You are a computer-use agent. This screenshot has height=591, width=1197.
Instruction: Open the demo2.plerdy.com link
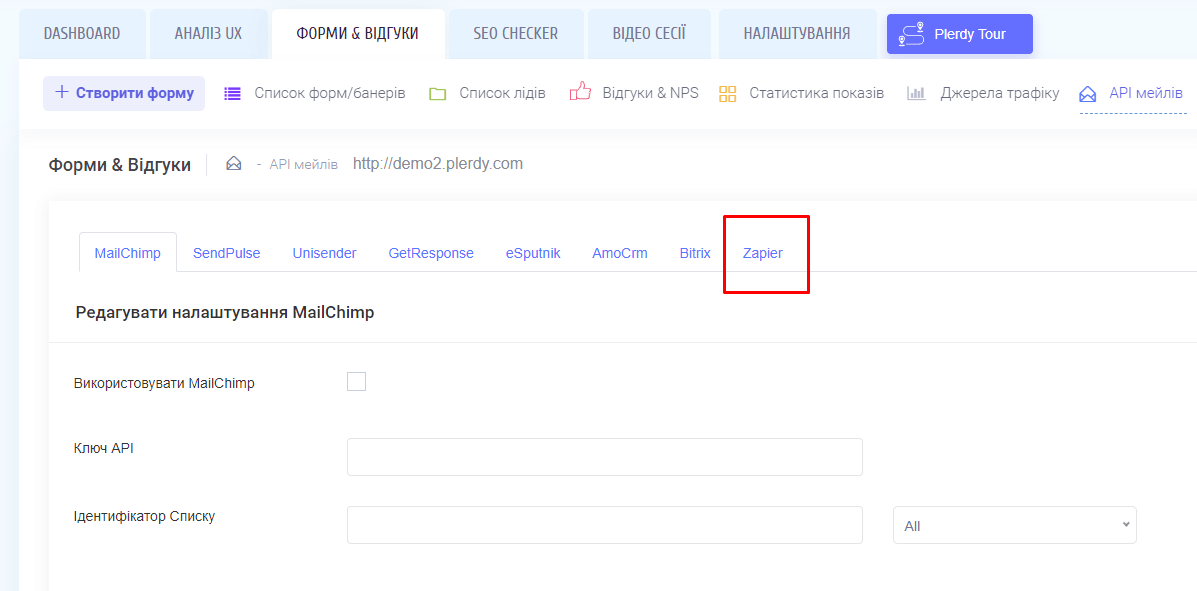[x=437, y=164]
